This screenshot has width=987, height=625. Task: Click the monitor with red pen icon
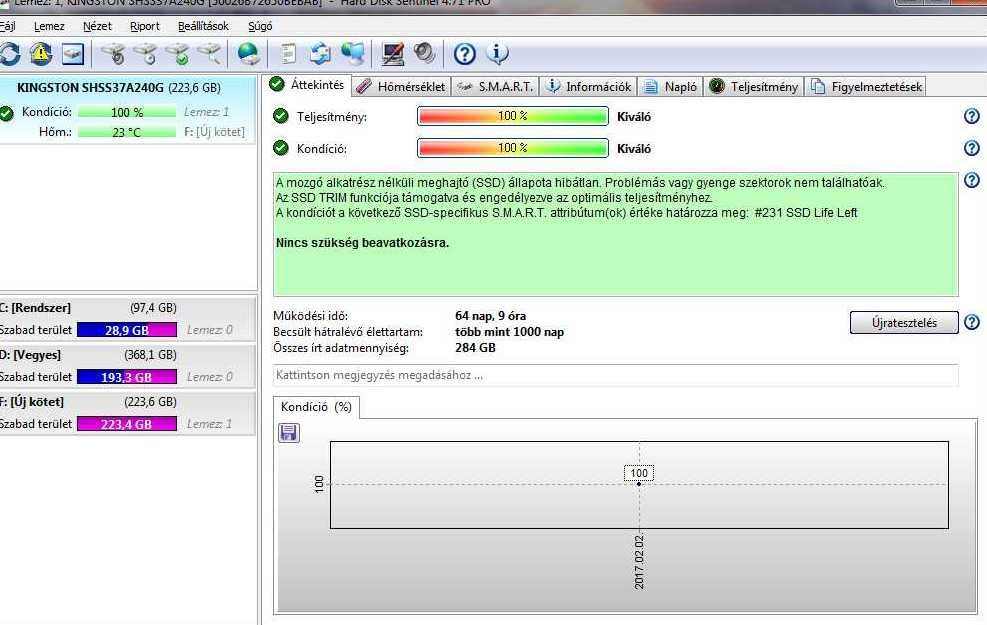pyautogui.click(x=393, y=54)
